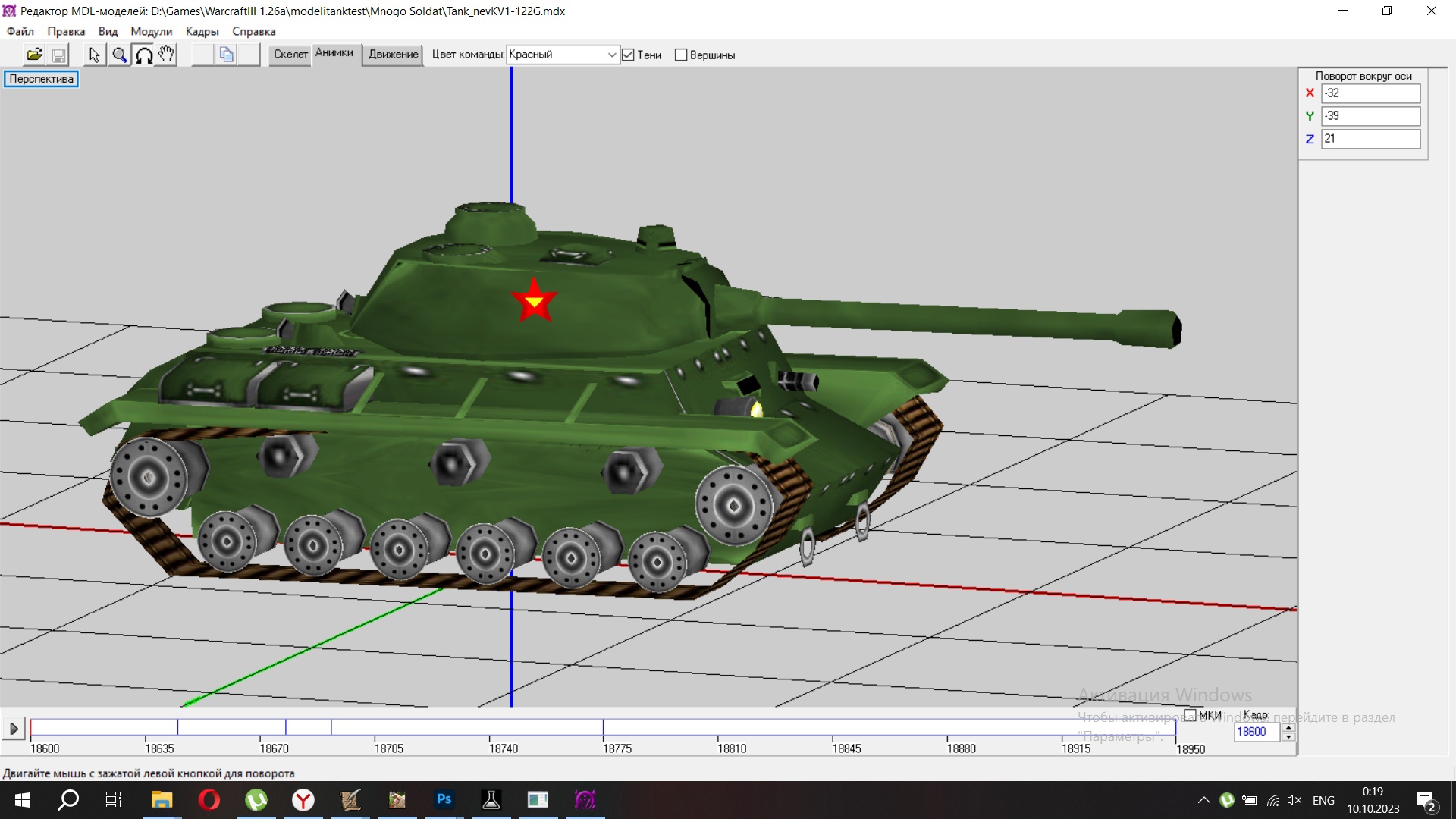The width and height of the screenshot is (1456, 819).
Task: Click the X axis rotation input field
Action: tap(1370, 93)
